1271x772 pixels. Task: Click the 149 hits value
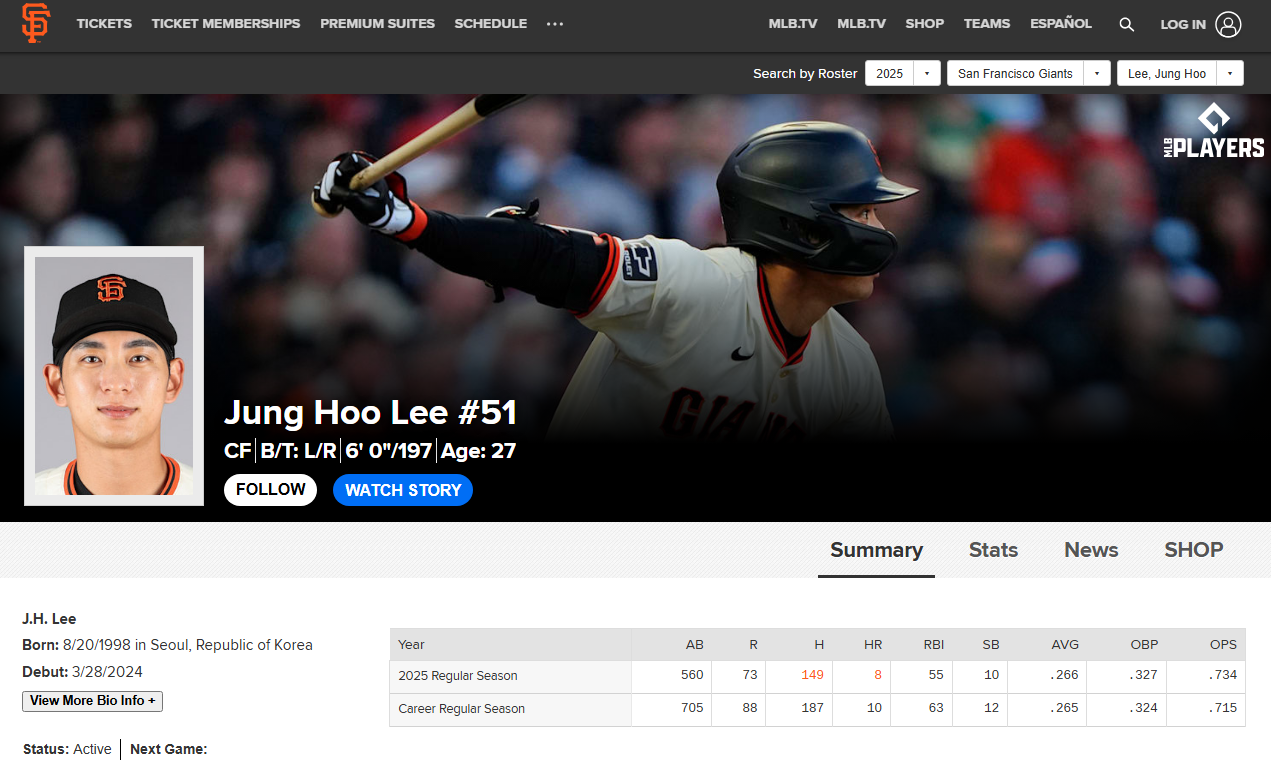tap(812, 675)
